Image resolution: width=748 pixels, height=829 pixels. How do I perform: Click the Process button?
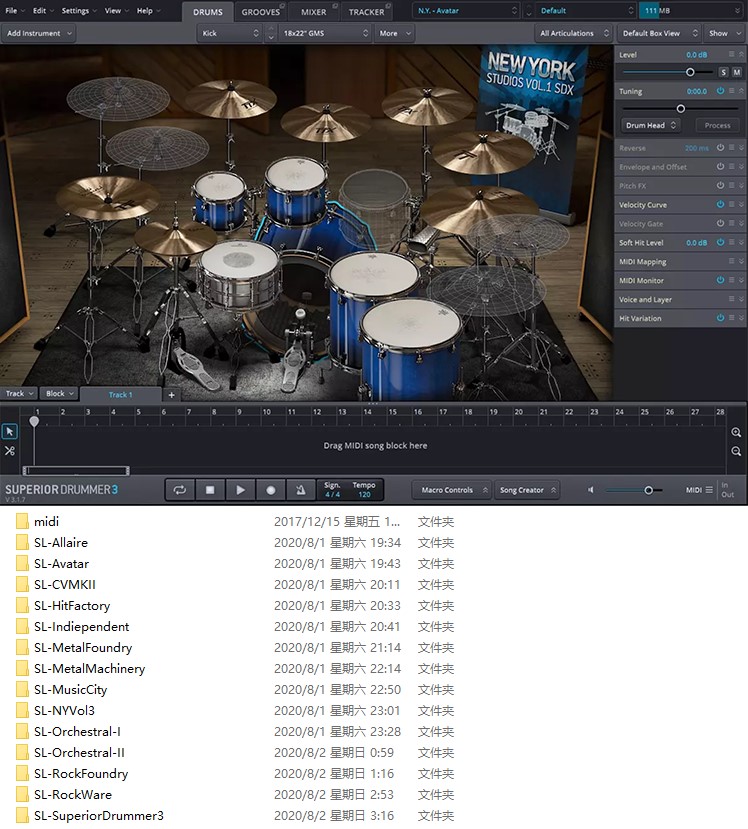pyautogui.click(x=717, y=125)
